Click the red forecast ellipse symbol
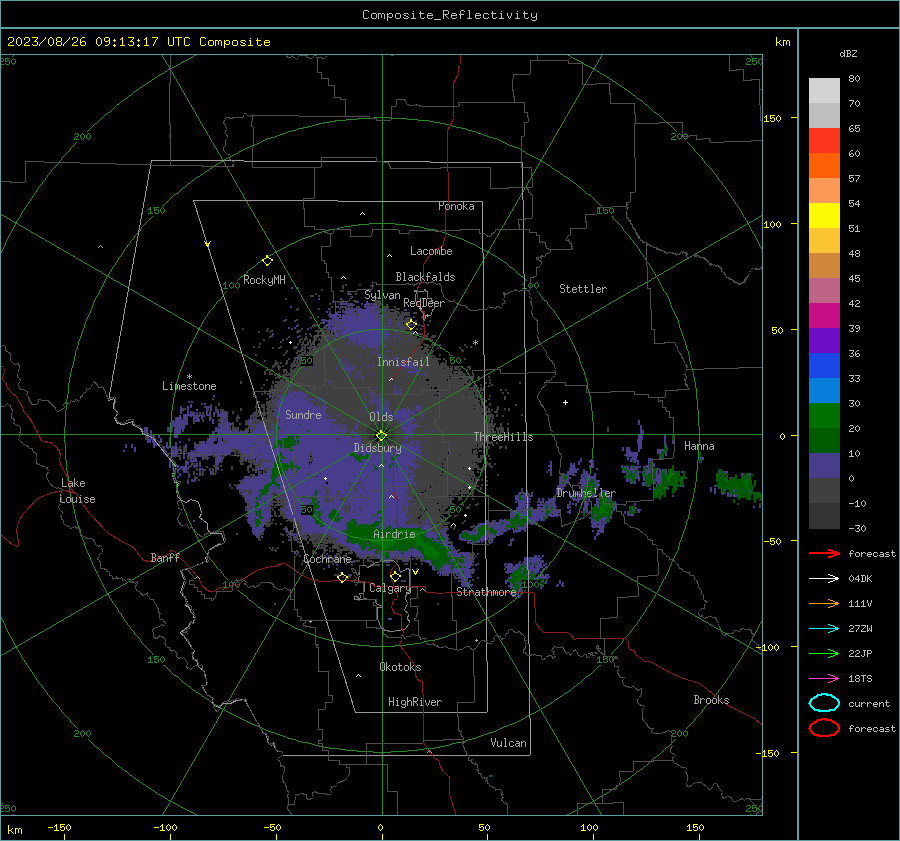900x841 pixels. click(x=824, y=728)
